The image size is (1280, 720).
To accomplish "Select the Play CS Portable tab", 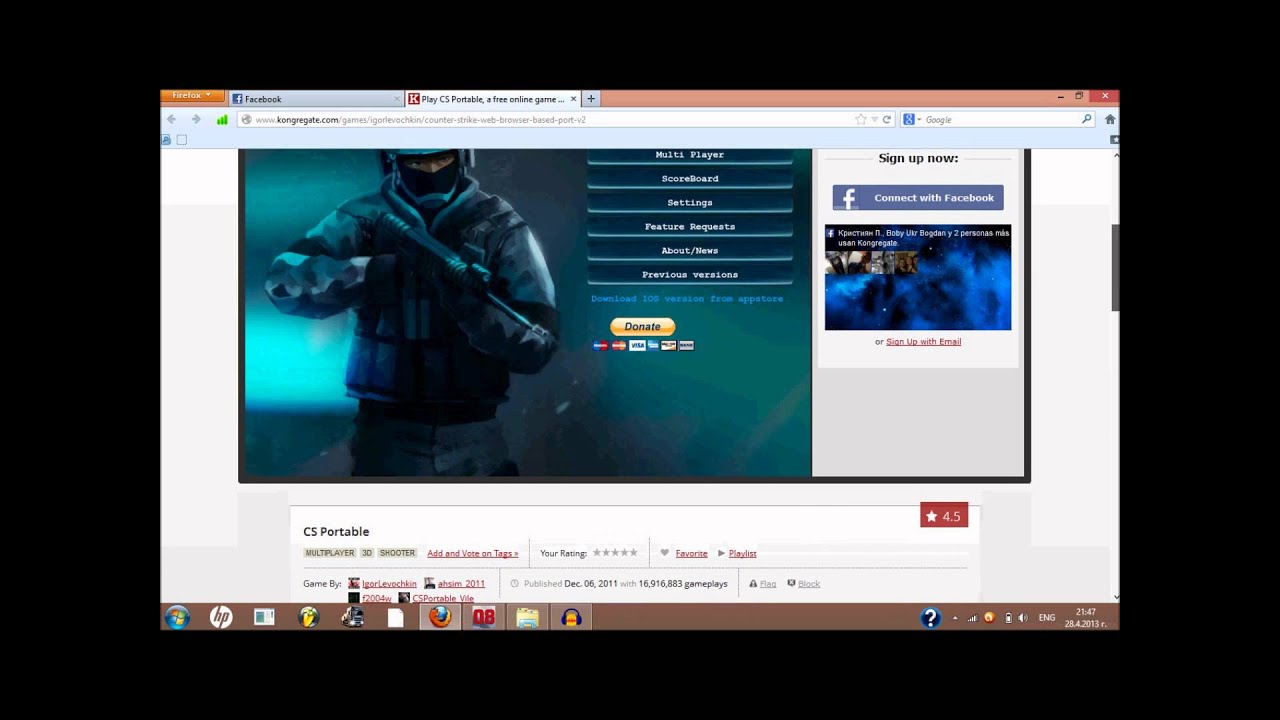I will tap(494, 99).
